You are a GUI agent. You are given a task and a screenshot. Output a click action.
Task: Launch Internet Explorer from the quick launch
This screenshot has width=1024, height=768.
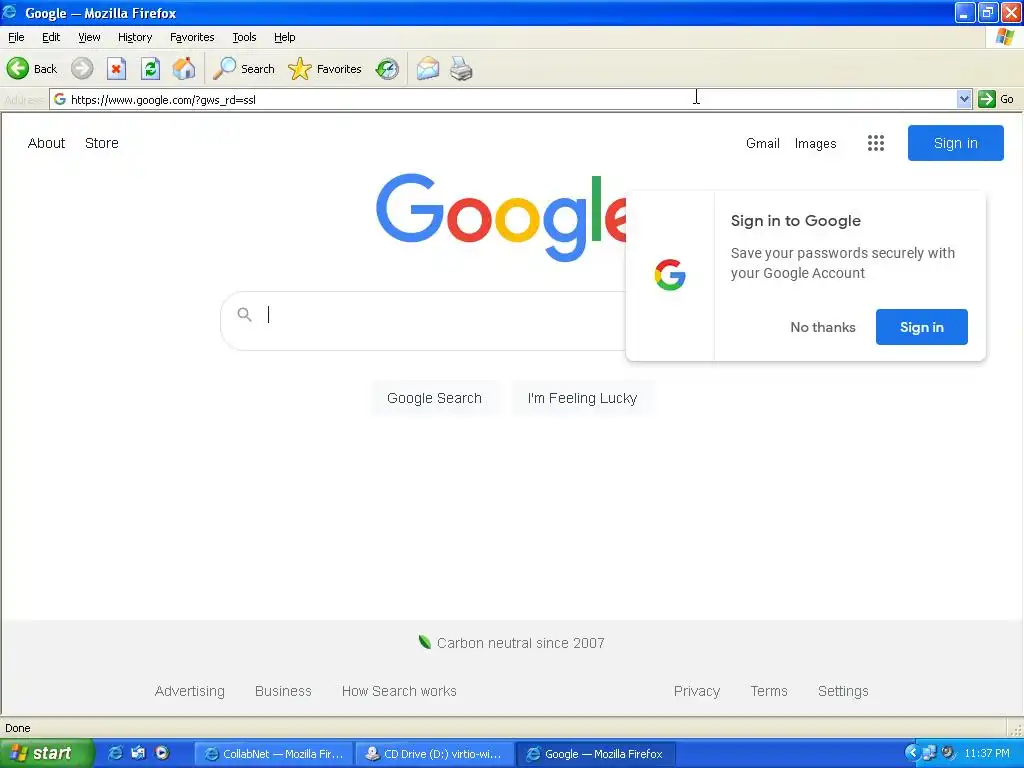116,753
